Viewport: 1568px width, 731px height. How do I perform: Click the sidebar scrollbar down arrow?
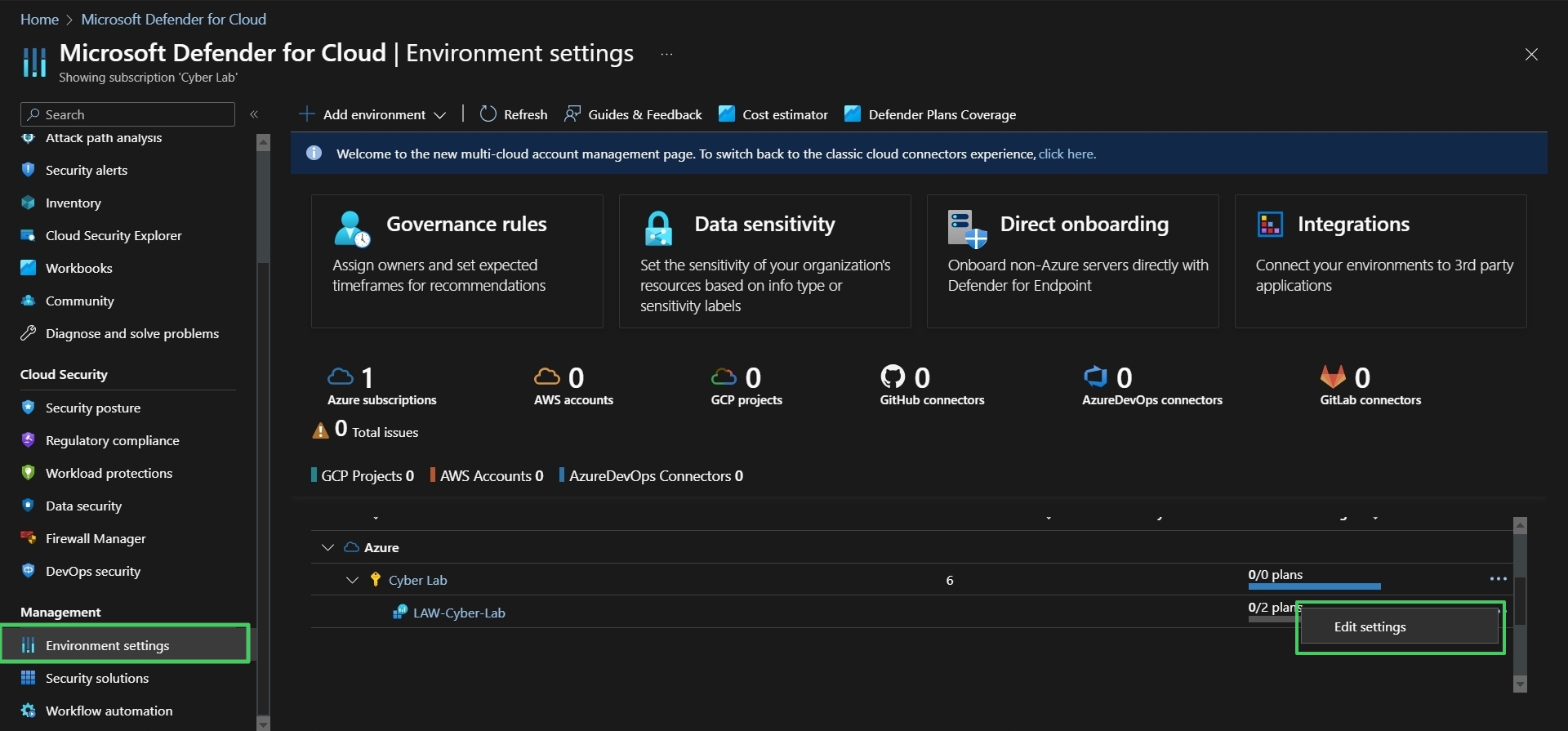(x=263, y=724)
